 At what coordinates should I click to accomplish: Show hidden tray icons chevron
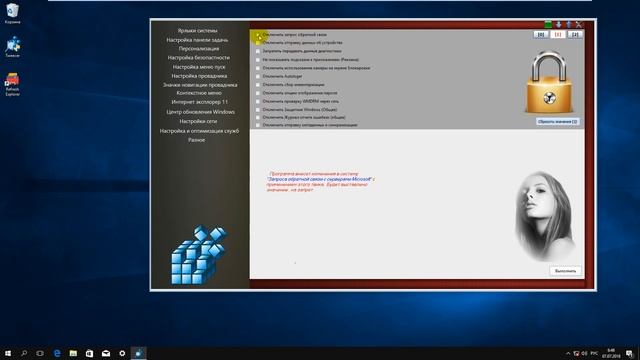pos(568,353)
